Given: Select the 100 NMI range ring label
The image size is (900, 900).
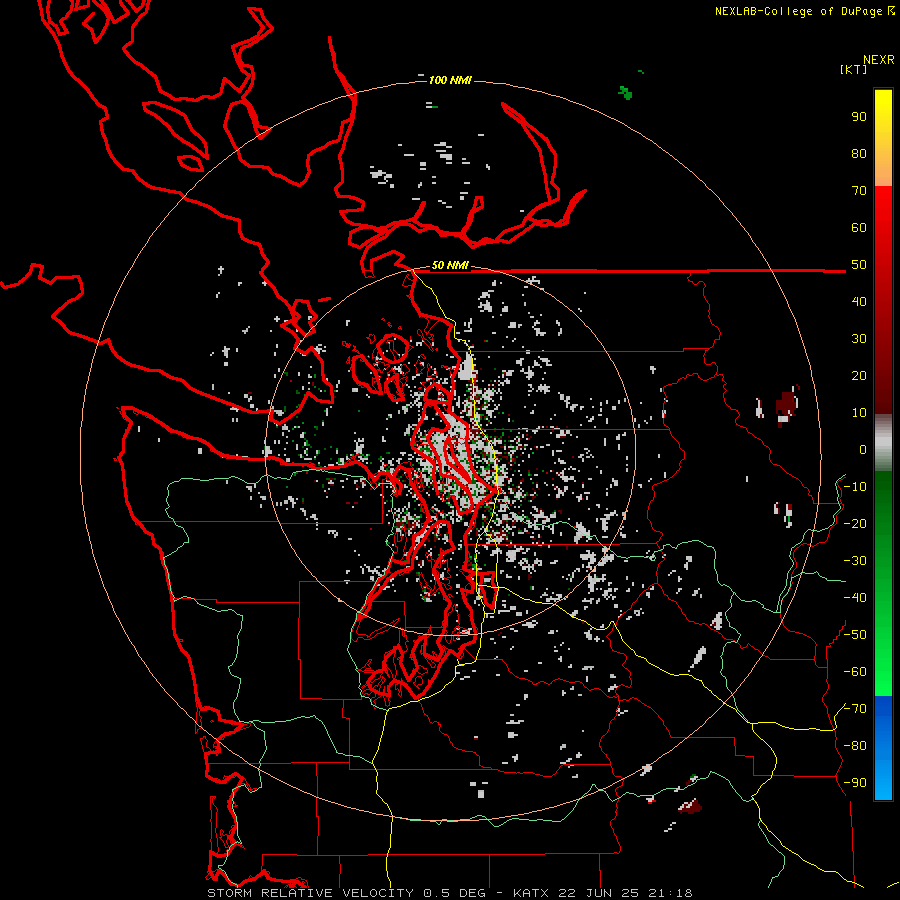Looking at the screenshot, I should coord(450,80).
